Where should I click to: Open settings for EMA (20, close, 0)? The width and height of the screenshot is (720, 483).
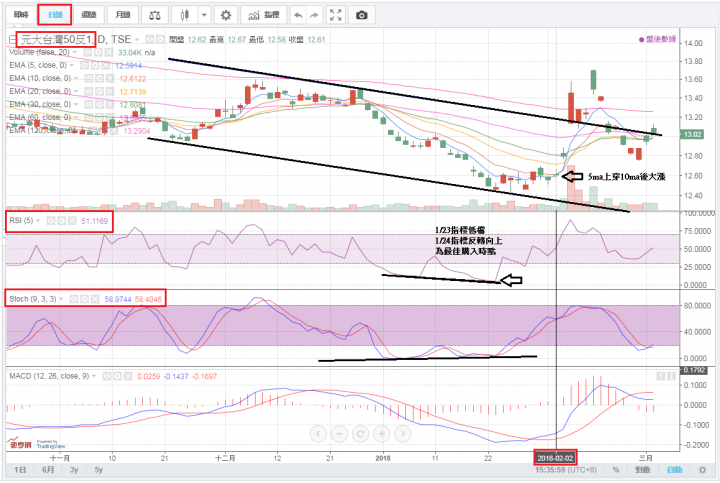pyautogui.click(x=99, y=91)
